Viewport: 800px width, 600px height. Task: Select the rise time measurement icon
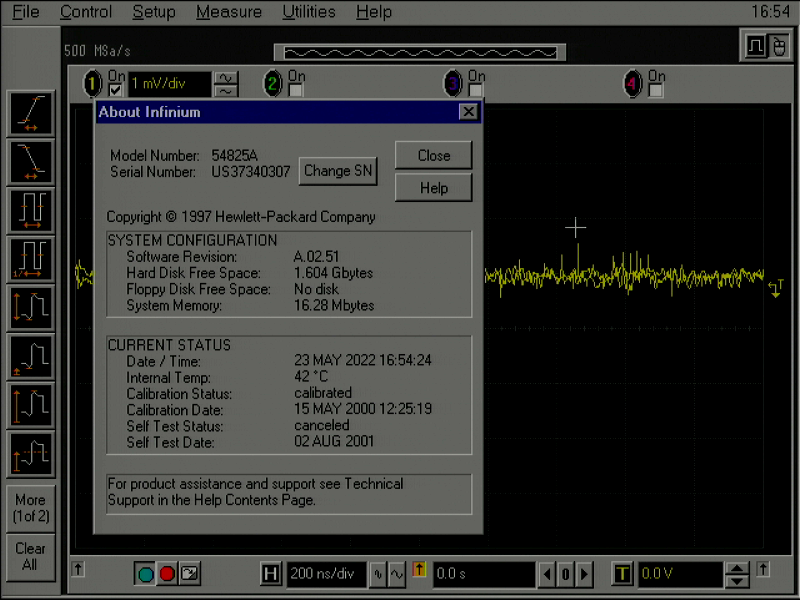click(29, 113)
